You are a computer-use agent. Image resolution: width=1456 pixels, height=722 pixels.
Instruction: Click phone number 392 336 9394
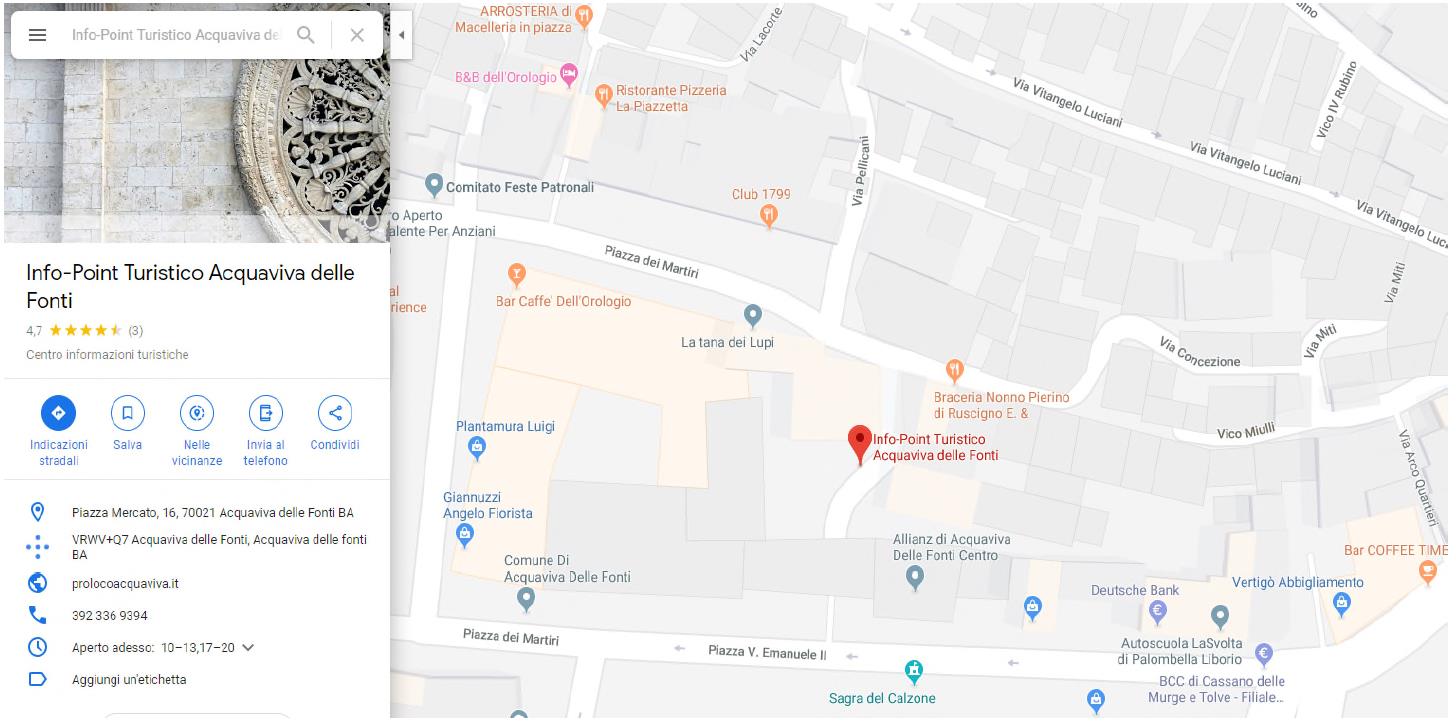point(110,616)
